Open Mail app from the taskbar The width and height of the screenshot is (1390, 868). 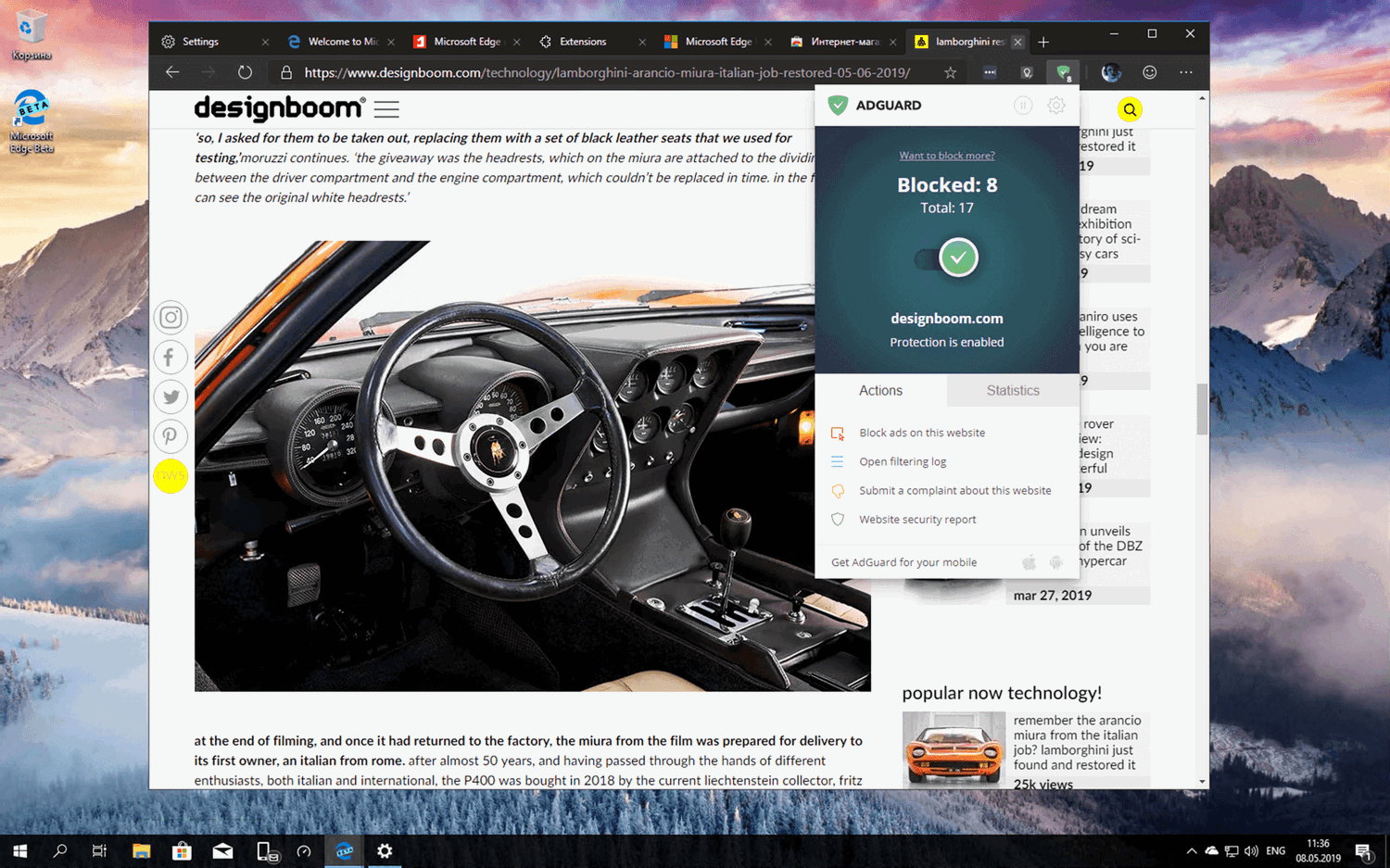click(x=222, y=850)
